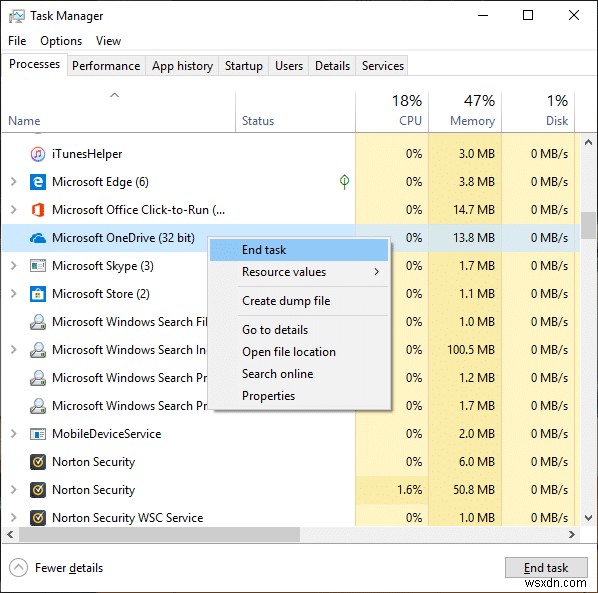This screenshot has height=593, width=598.
Task: Click the 14.7 MB memory value
Action: [x=474, y=210]
